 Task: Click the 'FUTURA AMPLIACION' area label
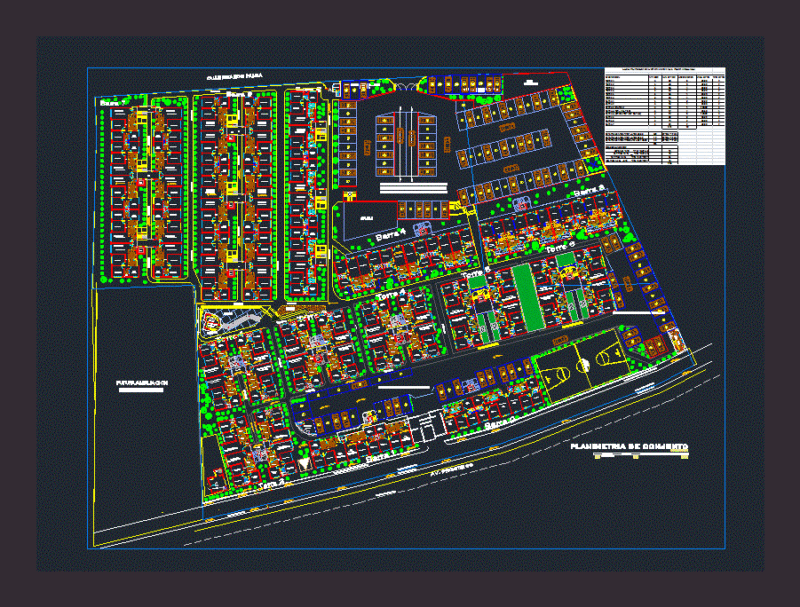tap(141, 383)
